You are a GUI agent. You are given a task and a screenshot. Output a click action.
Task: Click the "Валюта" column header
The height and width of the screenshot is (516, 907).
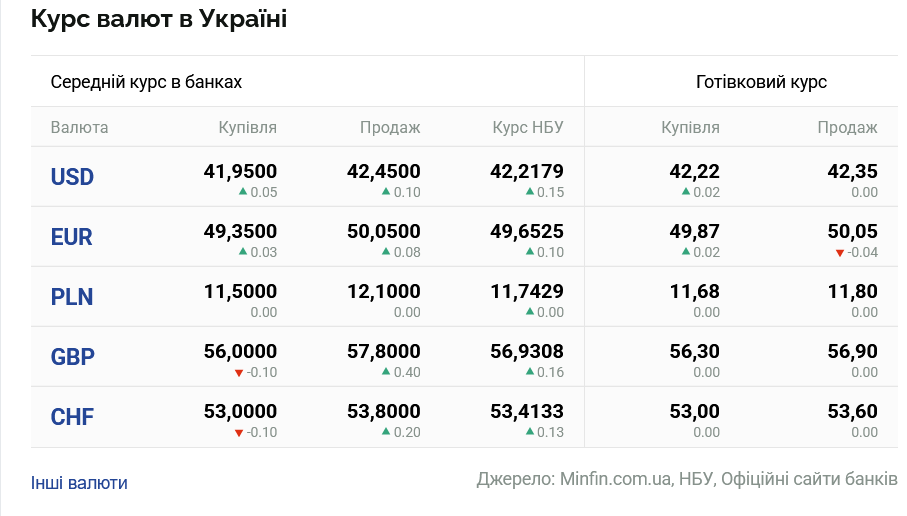79,127
